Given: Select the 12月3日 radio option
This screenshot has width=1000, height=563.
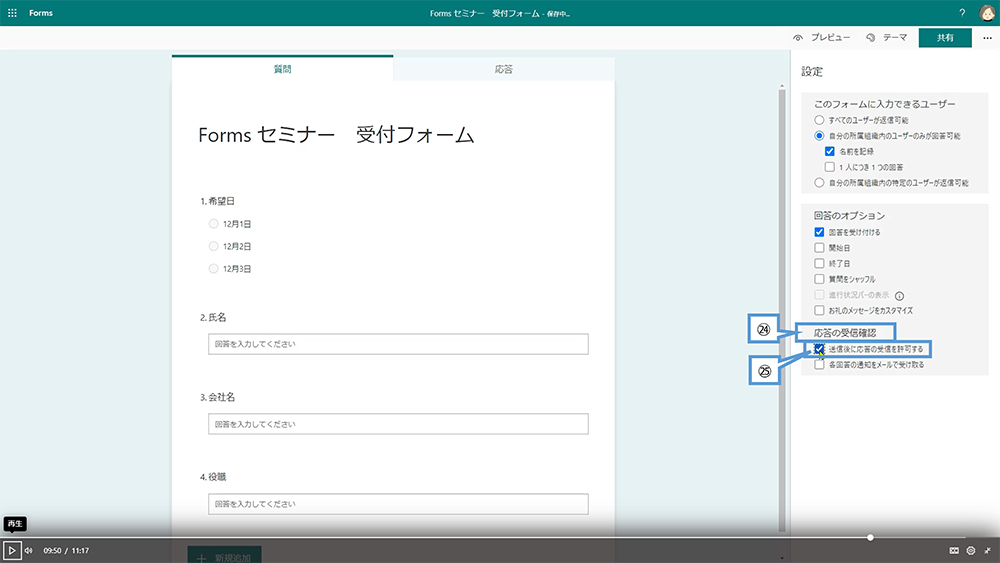Looking at the screenshot, I should pyautogui.click(x=214, y=268).
